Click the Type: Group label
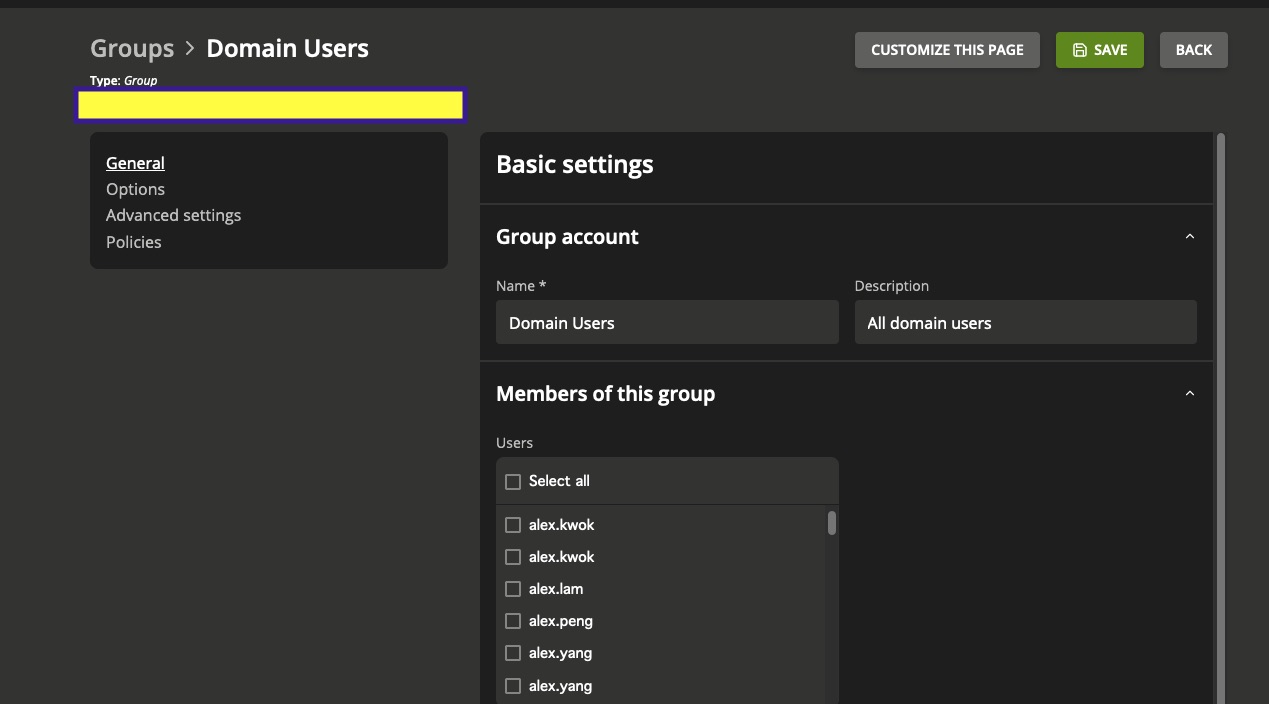Screen dimensions: 1269x704 123,80
